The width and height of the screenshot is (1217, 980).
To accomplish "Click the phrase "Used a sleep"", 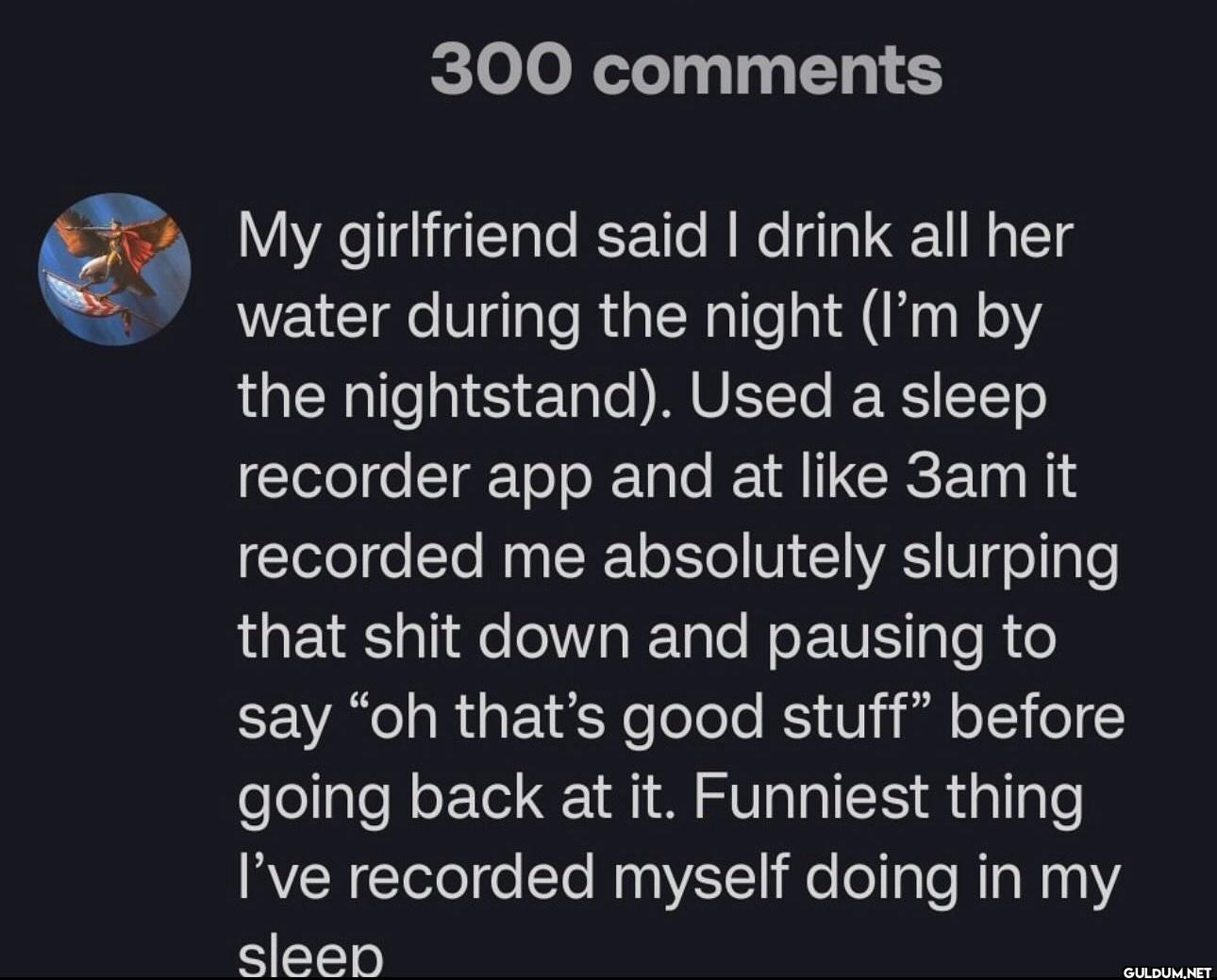I will [x=868, y=397].
